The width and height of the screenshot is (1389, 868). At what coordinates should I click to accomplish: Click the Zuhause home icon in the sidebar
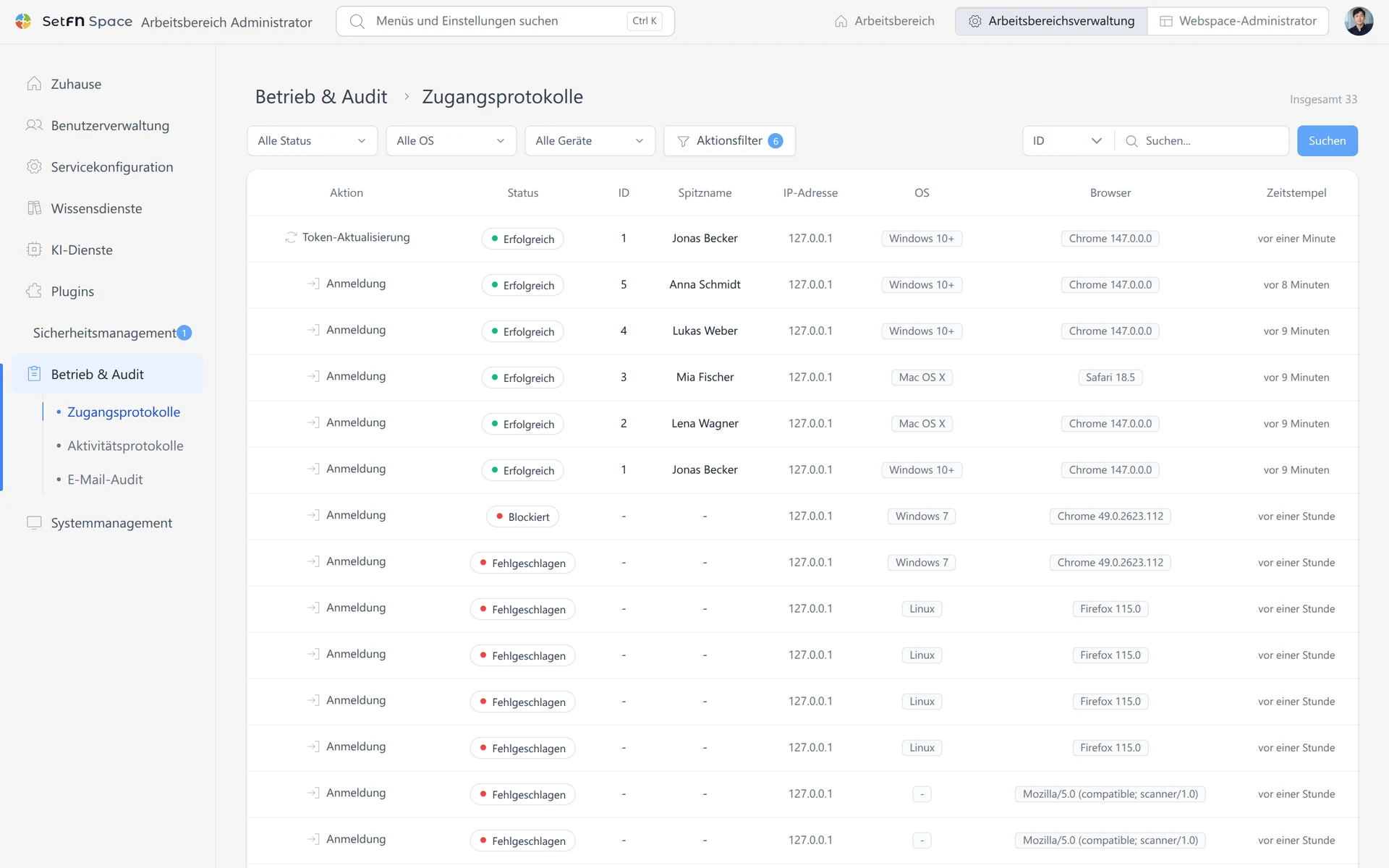(34, 84)
